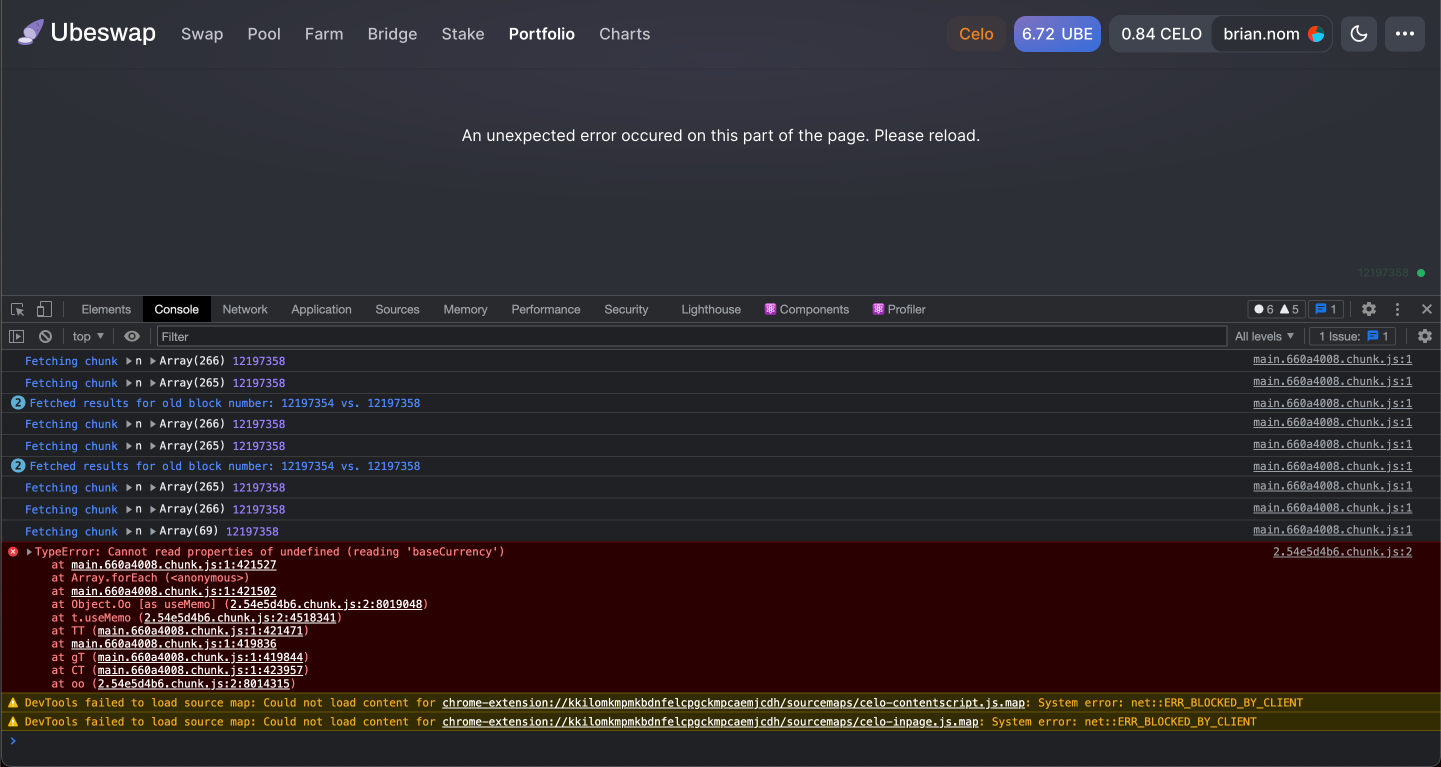The image size is (1441, 767).
Task: Click the 6.72 UBE balance button
Action: 1057,34
